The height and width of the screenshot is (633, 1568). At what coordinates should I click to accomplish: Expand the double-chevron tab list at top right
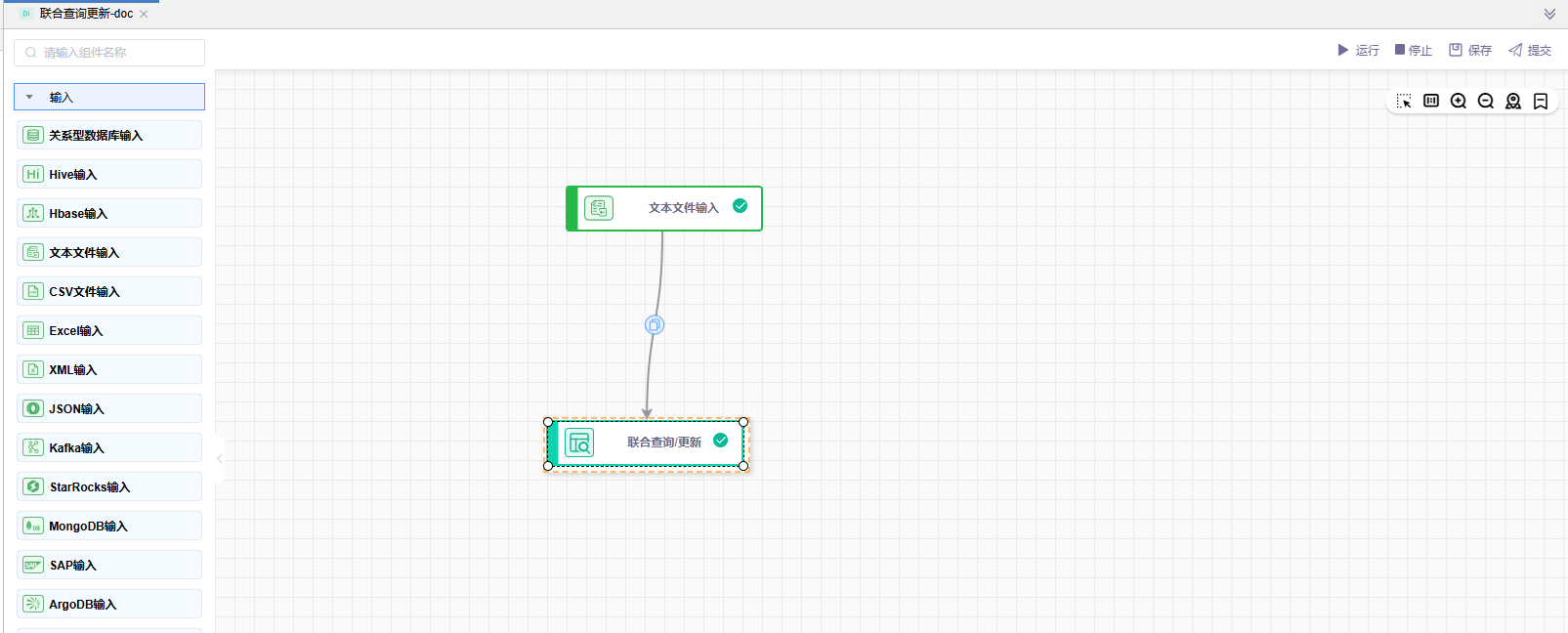click(x=1549, y=14)
